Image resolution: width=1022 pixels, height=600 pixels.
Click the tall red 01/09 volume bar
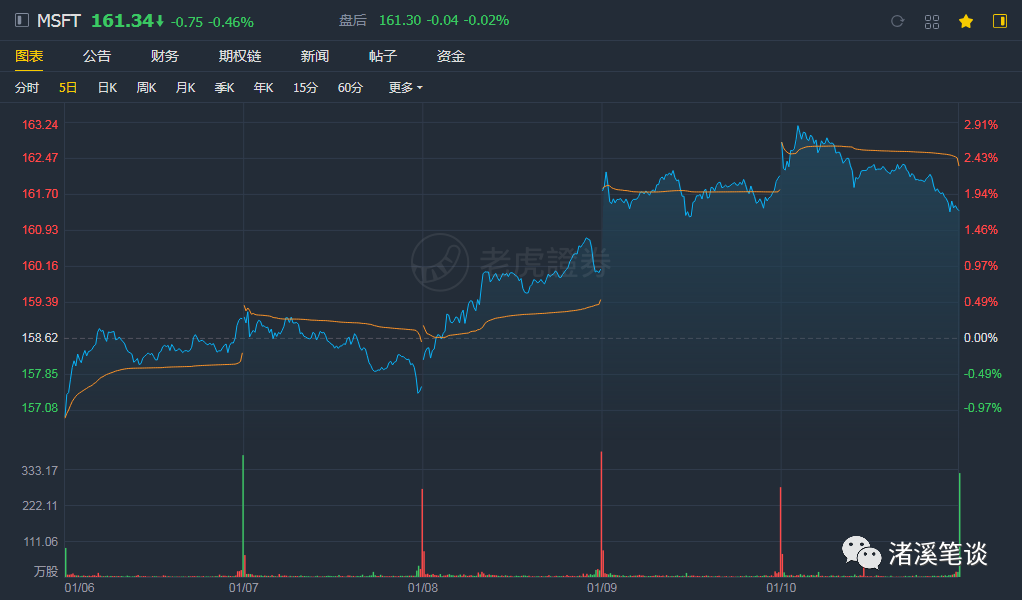pyautogui.click(x=602, y=514)
